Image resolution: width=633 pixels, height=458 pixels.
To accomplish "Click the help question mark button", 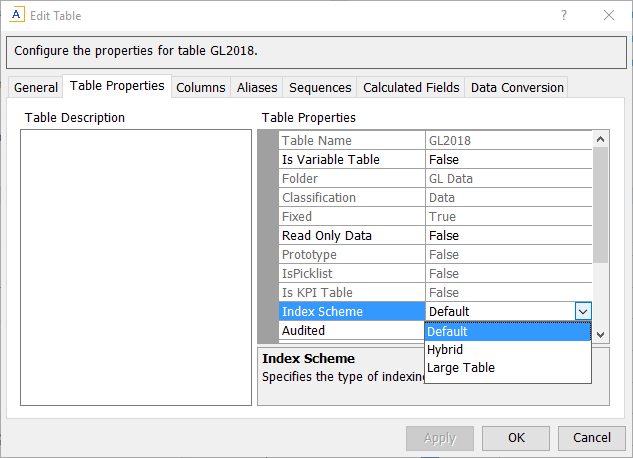I will [564, 15].
